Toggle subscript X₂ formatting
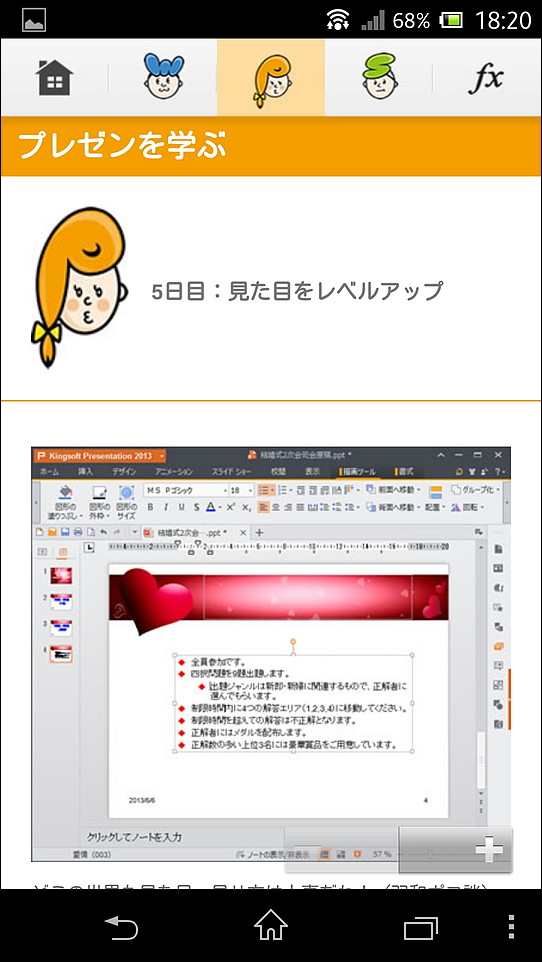 (x=246, y=507)
